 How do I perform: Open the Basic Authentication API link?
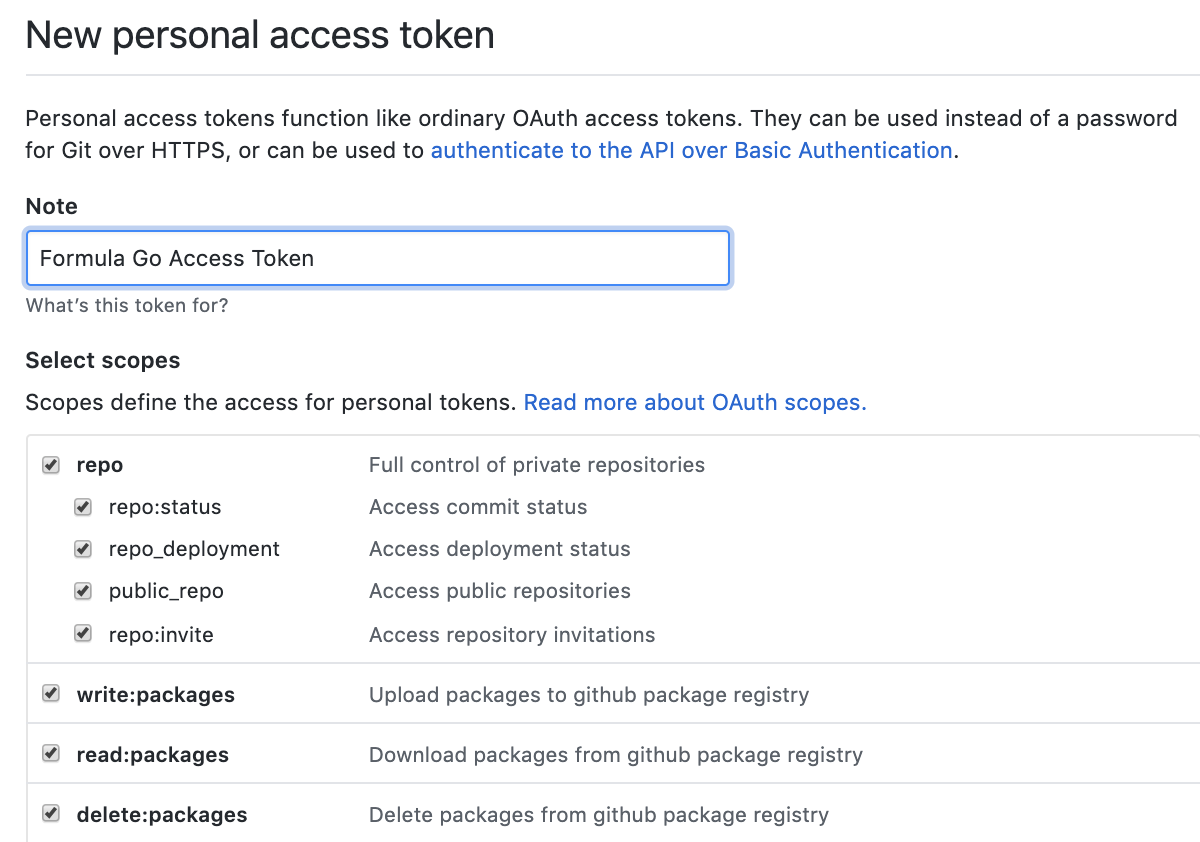(691, 151)
